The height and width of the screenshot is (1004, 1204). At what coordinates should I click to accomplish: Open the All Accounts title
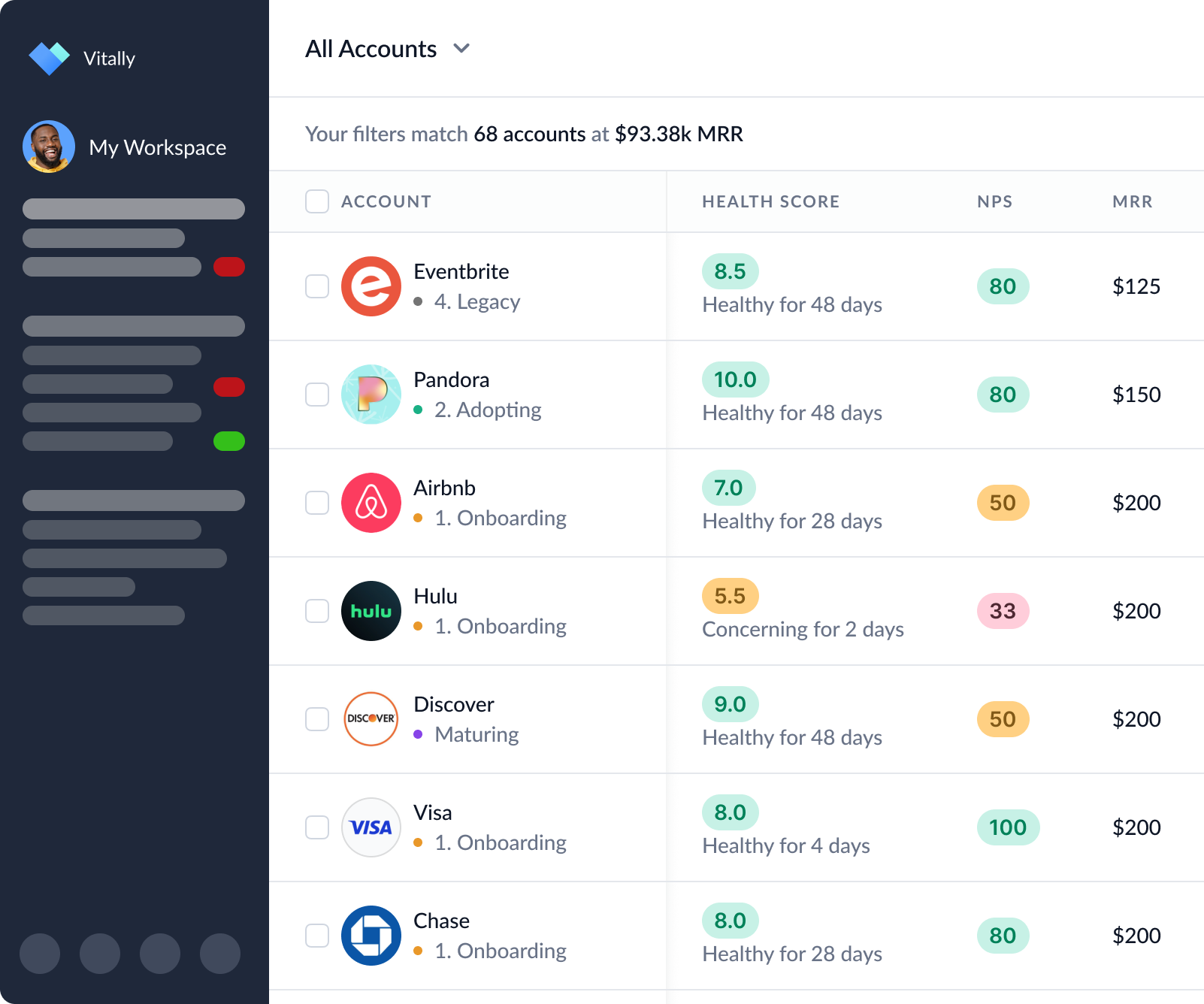point(371,49)
